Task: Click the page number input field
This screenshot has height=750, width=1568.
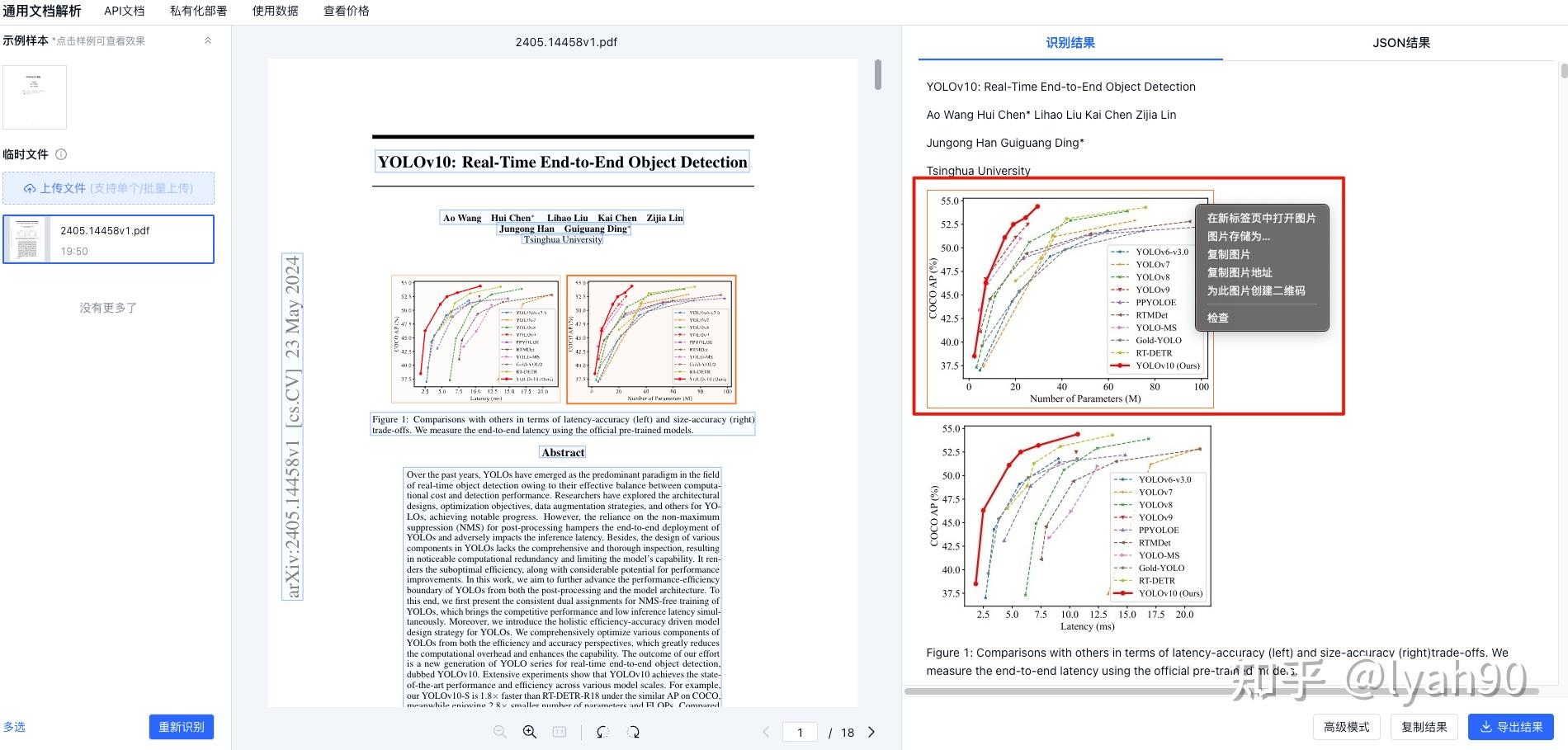Action: pyautogui.click(x=800, y=732)
